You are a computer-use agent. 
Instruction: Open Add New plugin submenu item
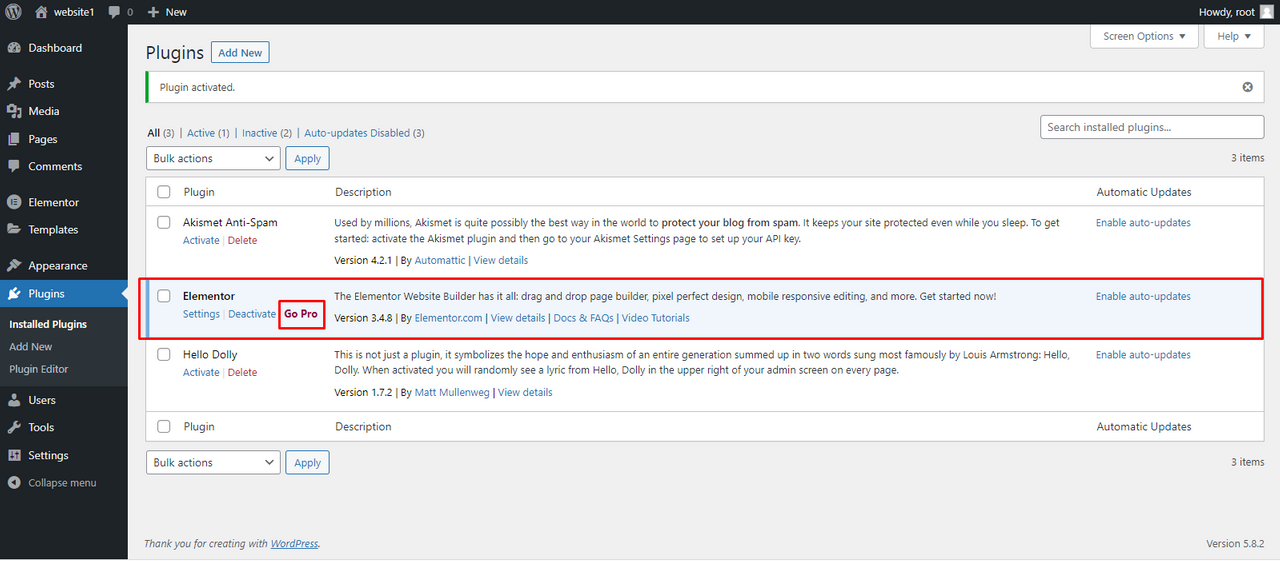(30, 346)
